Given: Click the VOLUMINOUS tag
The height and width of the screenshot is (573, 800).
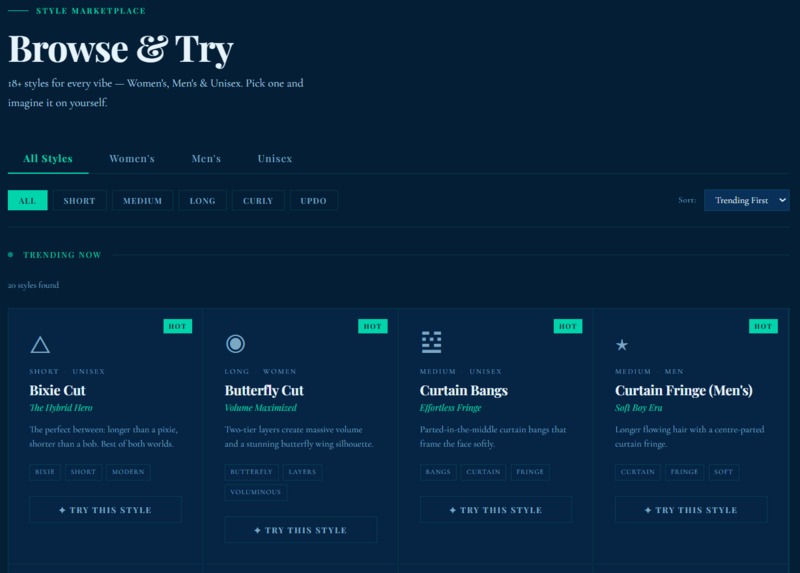Looking at the screenshot, I should click(x=256, y=492).
